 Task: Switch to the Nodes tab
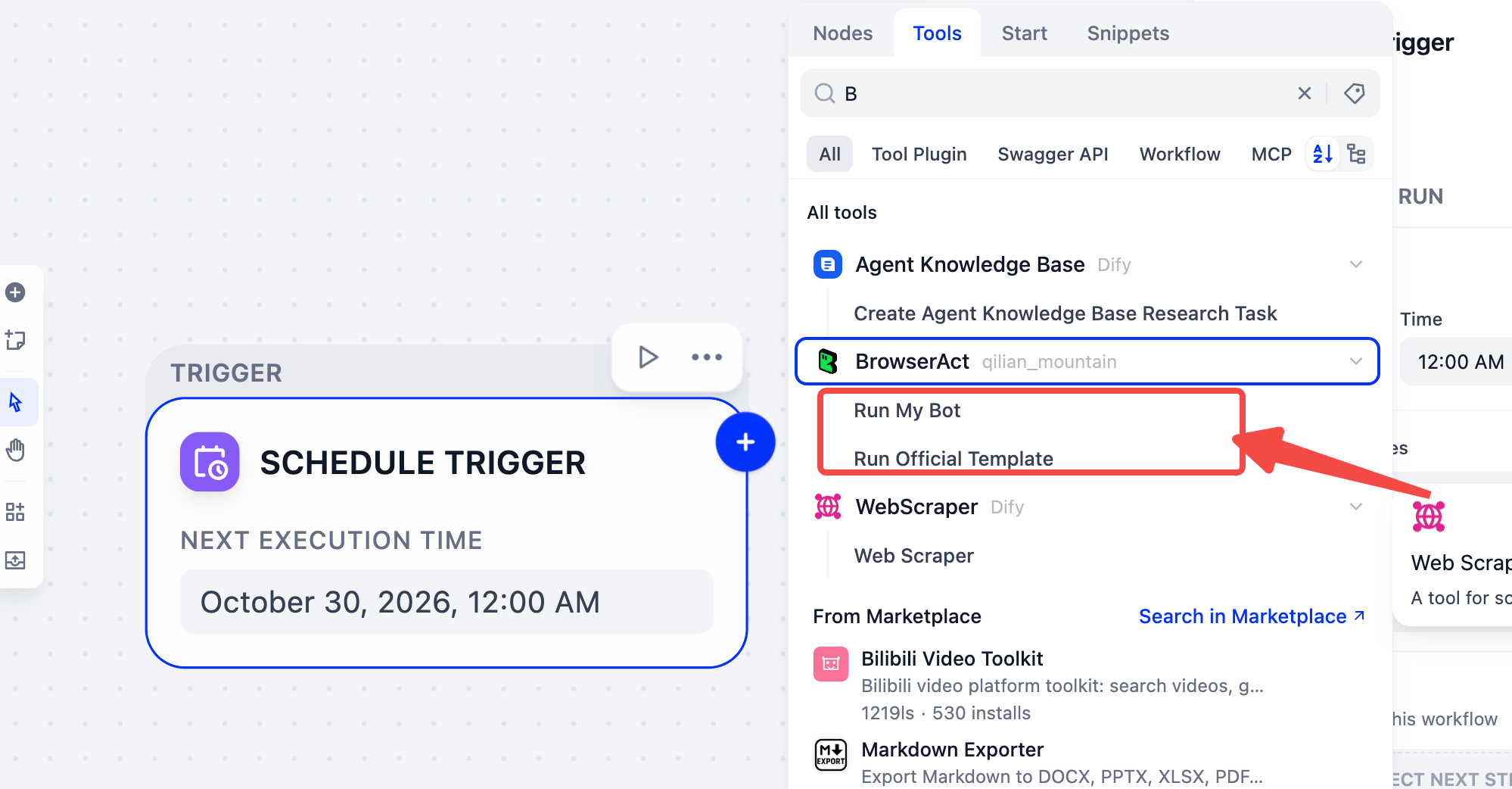[843, 33]
